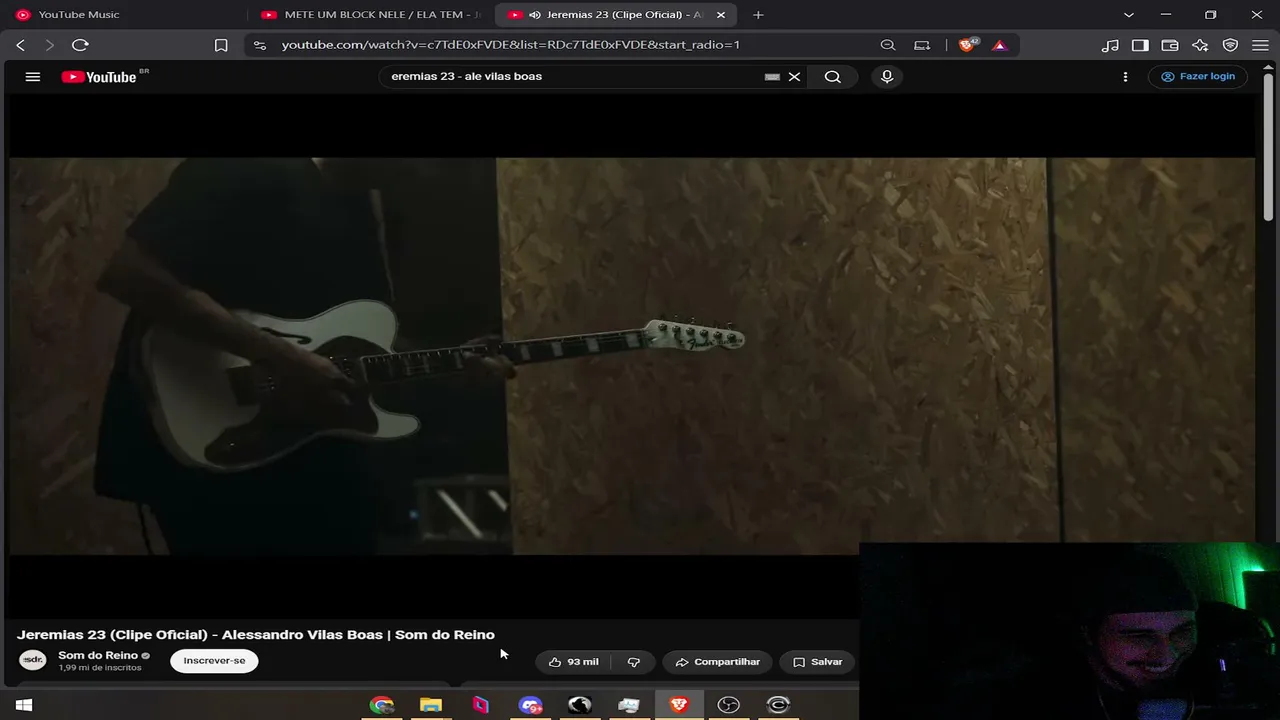The image size is (1280, 720).
Task: Open Brave Leo AI assistant
Action: [1200, 45]
